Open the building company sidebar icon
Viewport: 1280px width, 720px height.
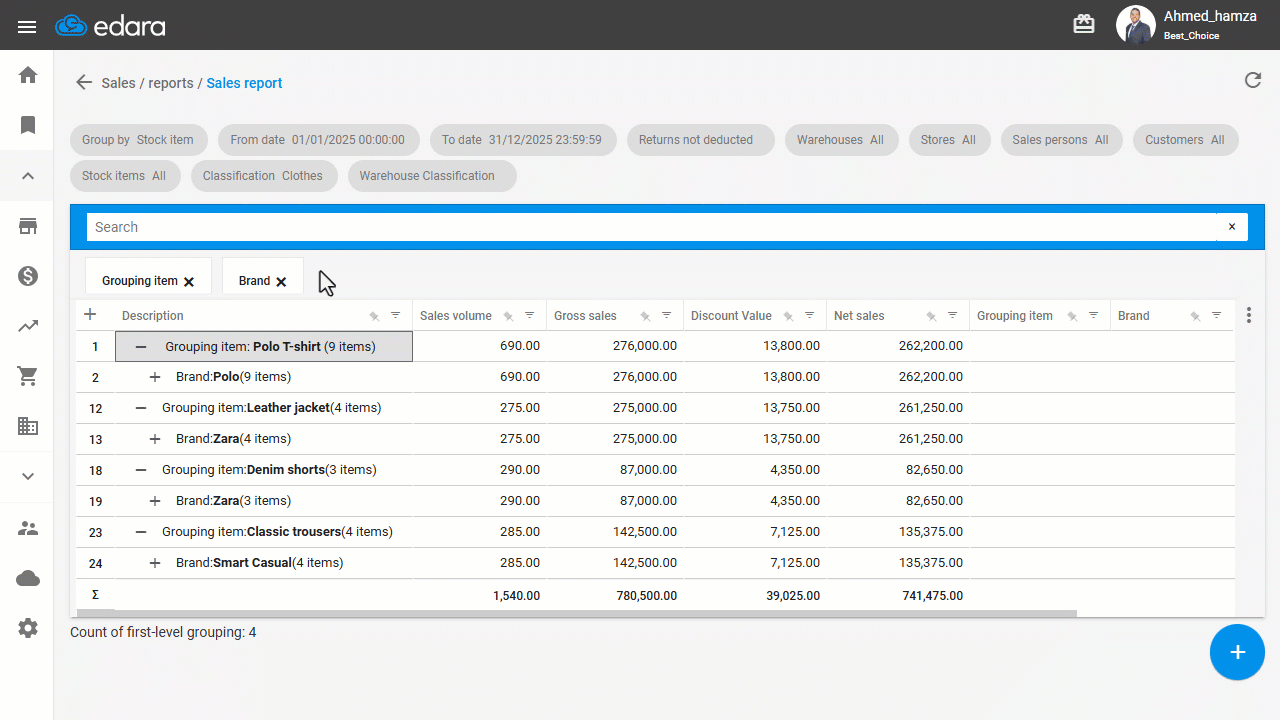click(x=28, y=426)
